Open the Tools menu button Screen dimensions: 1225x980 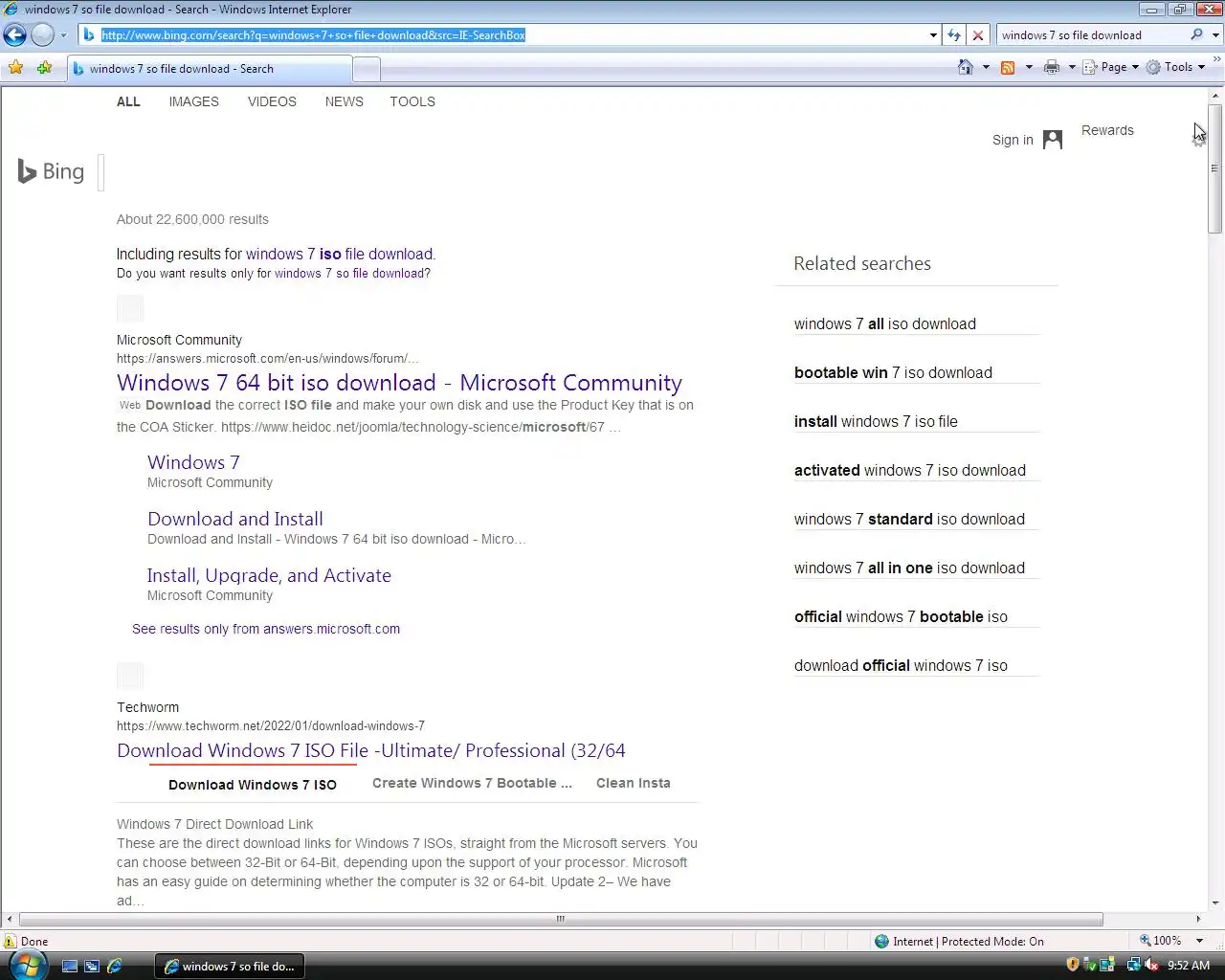[1175, 67]
